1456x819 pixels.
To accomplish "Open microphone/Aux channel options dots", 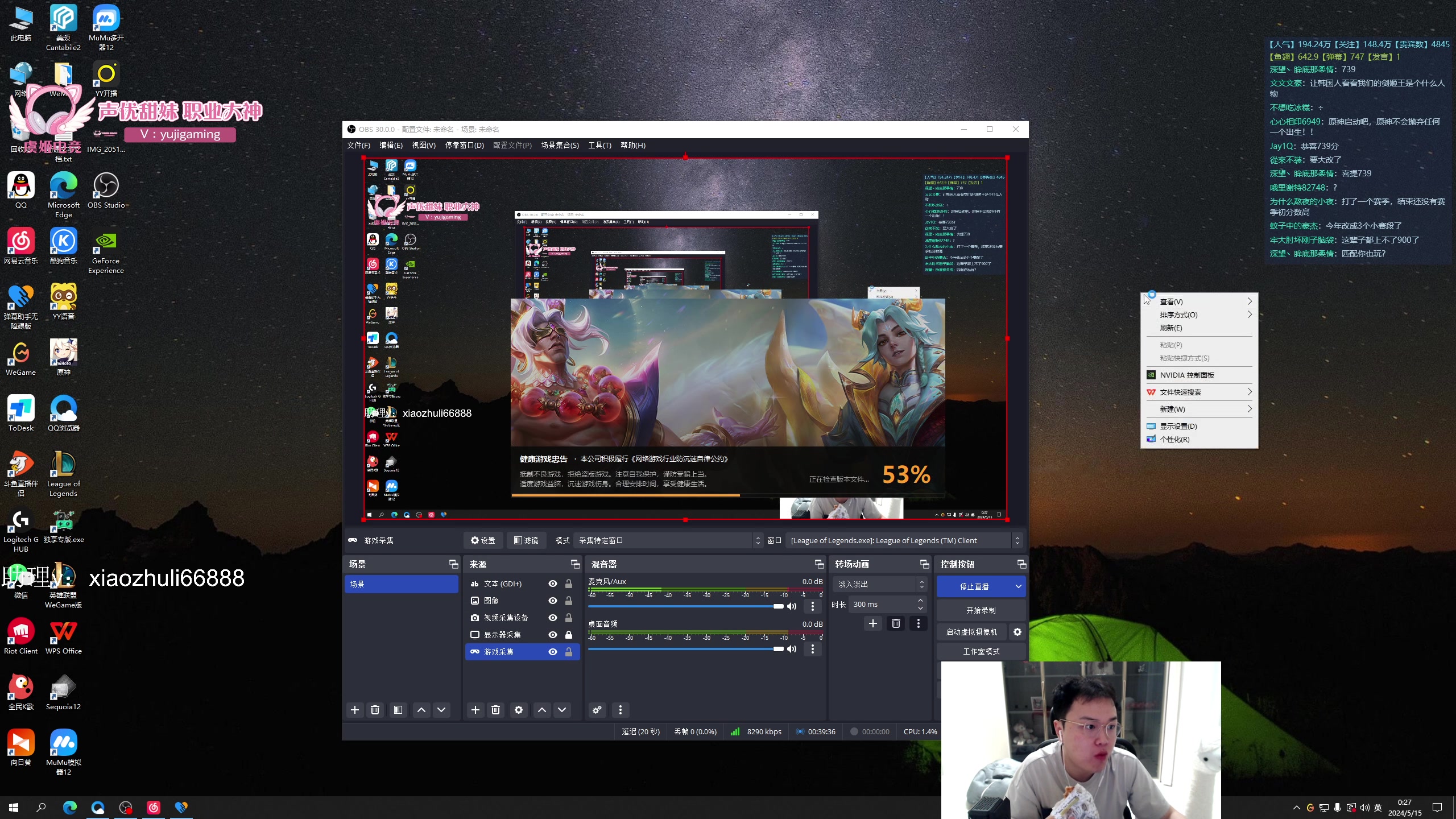I will (813, 606).
